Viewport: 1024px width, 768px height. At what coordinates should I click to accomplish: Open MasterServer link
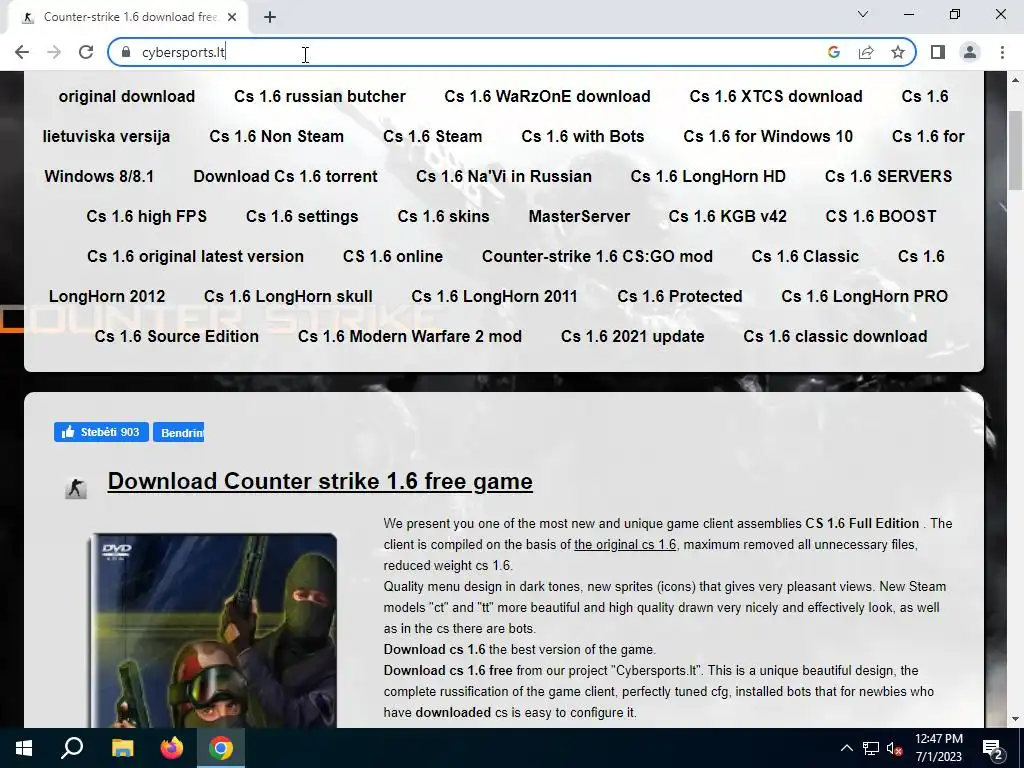(579, 216)
